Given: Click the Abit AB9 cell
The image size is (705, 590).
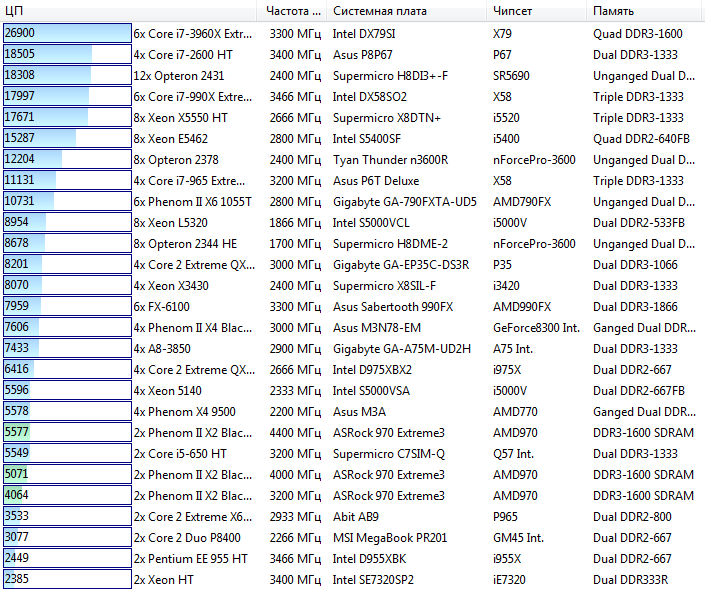Looking at the screenshot, I should [356, 517].
